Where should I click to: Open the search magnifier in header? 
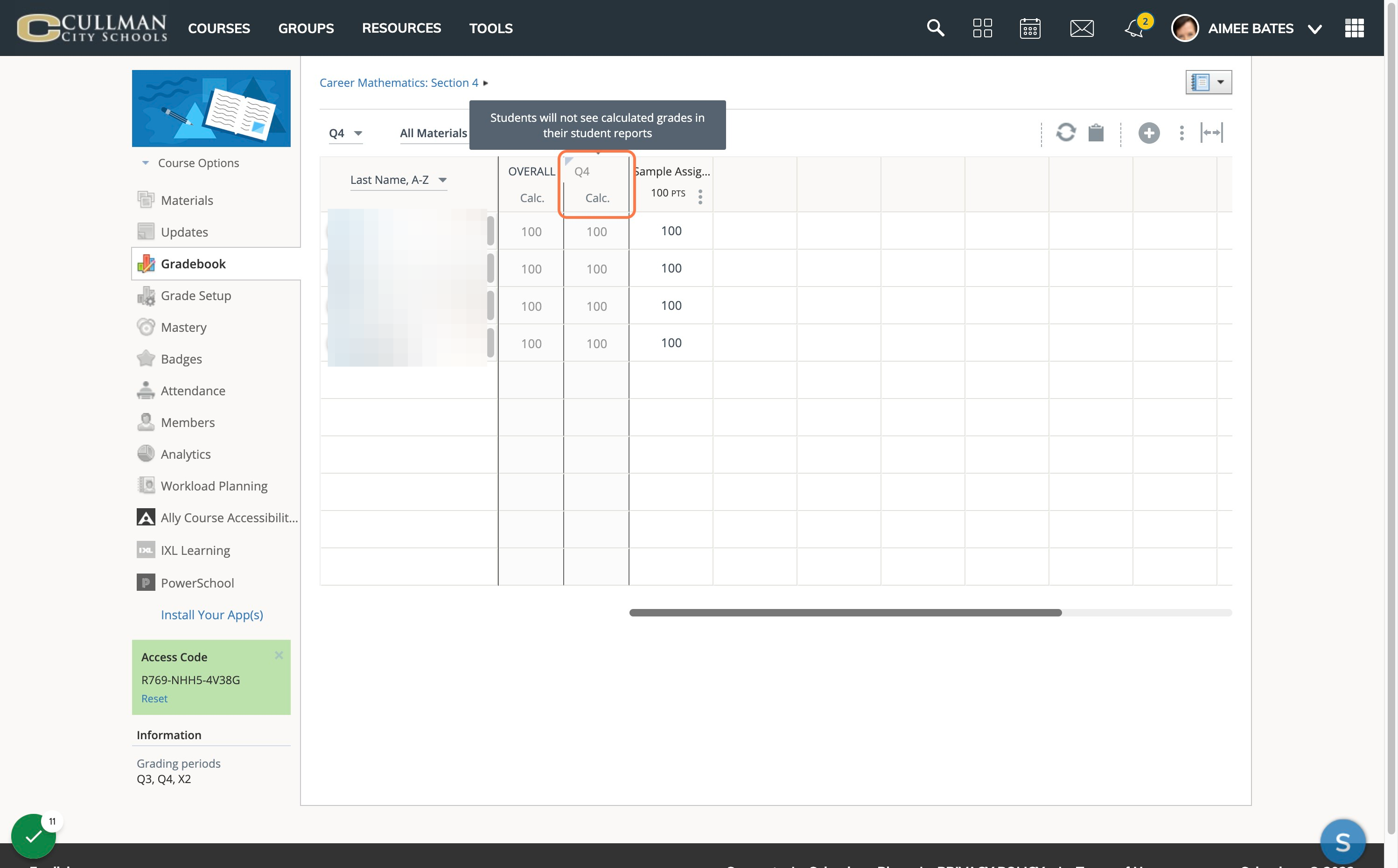(936, 28)
